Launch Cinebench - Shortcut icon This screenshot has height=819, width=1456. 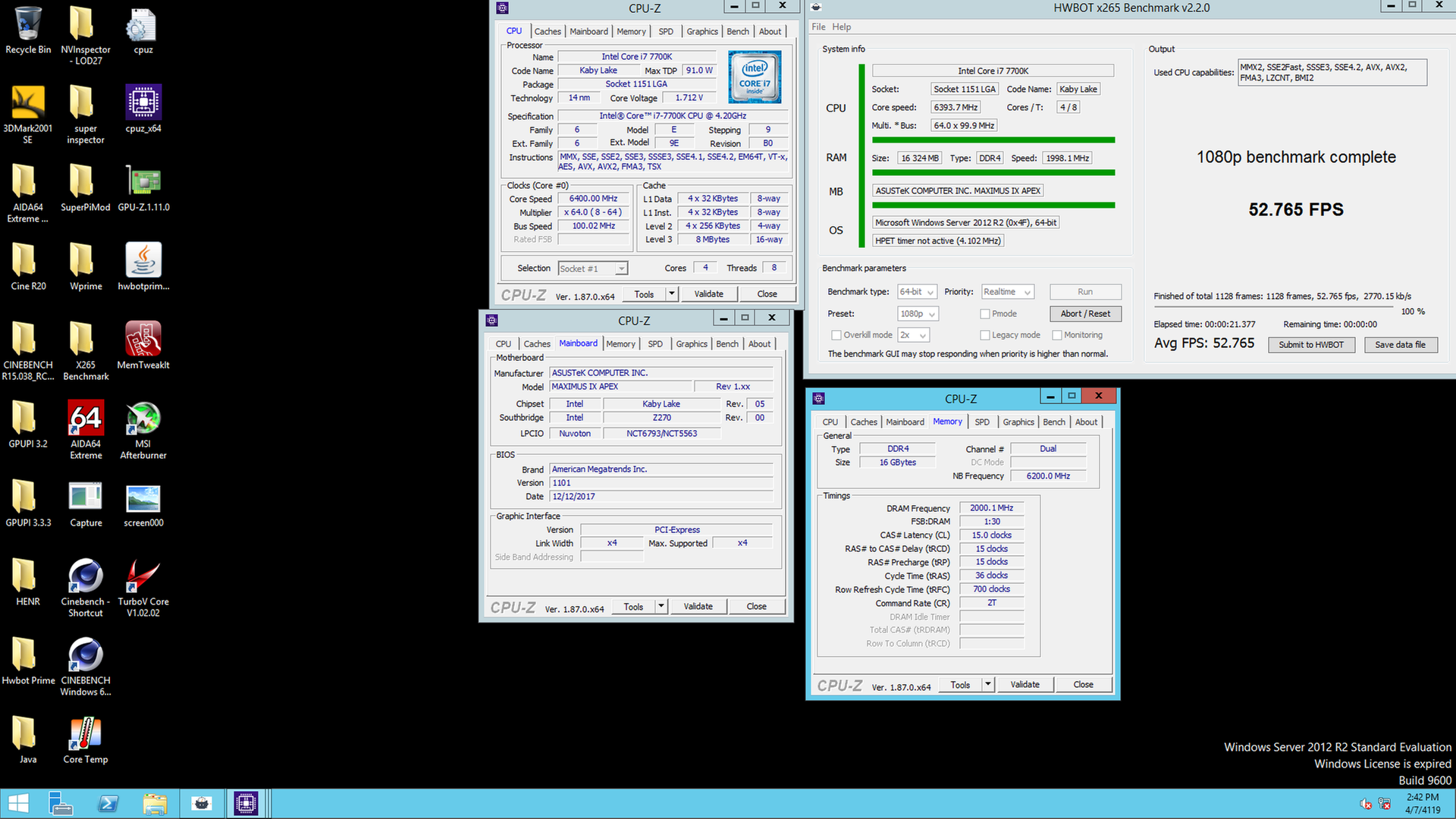86,587
